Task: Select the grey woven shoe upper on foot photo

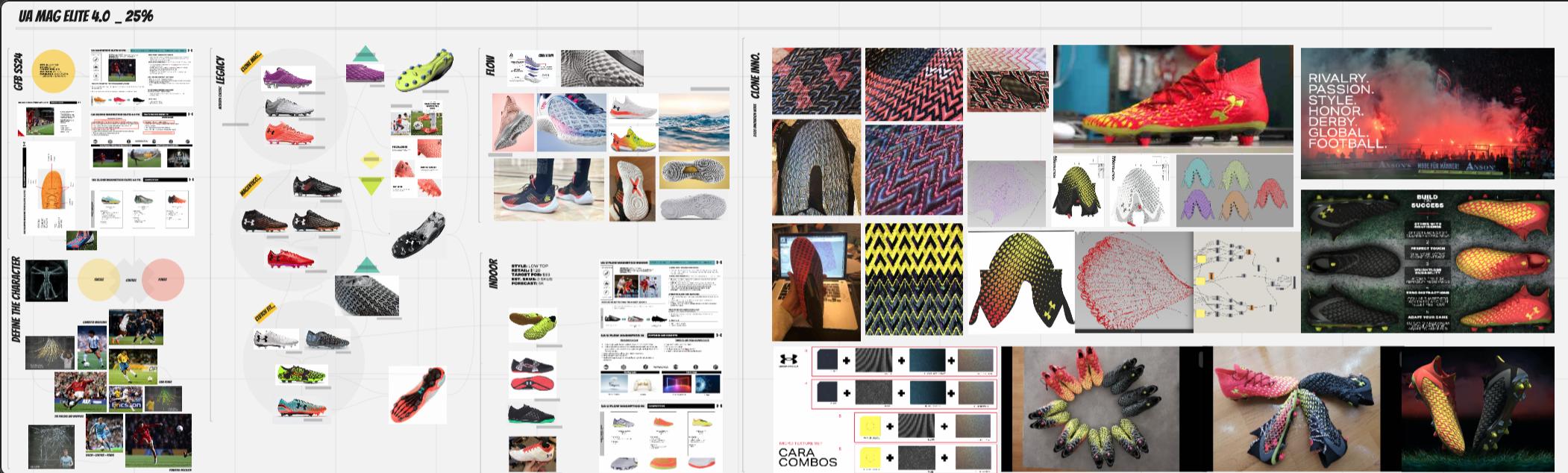Action: click(816, 167)
